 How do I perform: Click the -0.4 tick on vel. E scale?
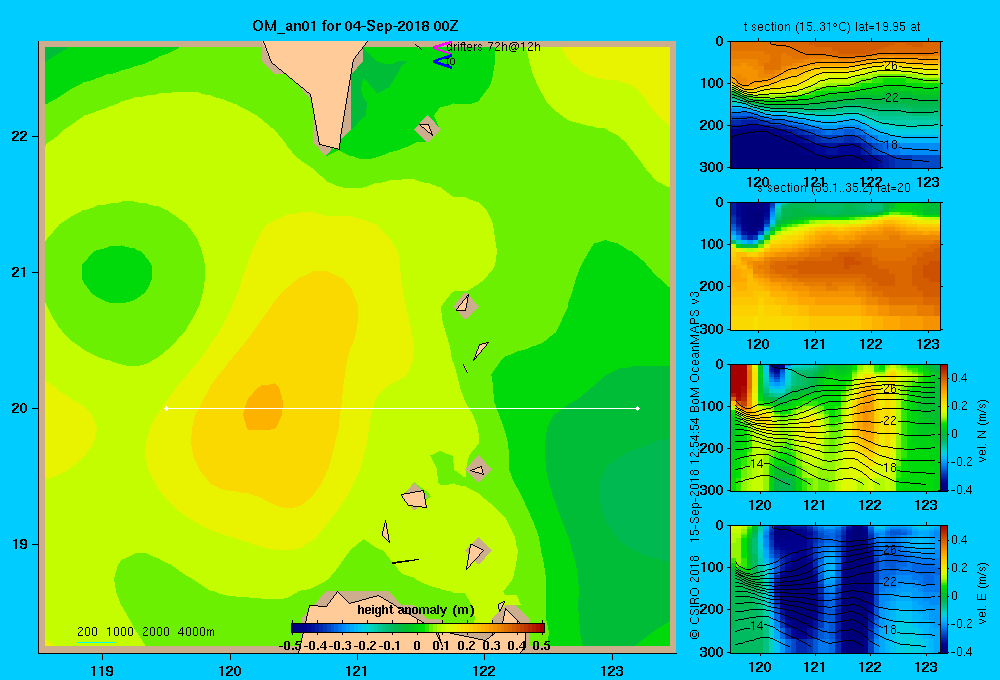tap(959, 651)
